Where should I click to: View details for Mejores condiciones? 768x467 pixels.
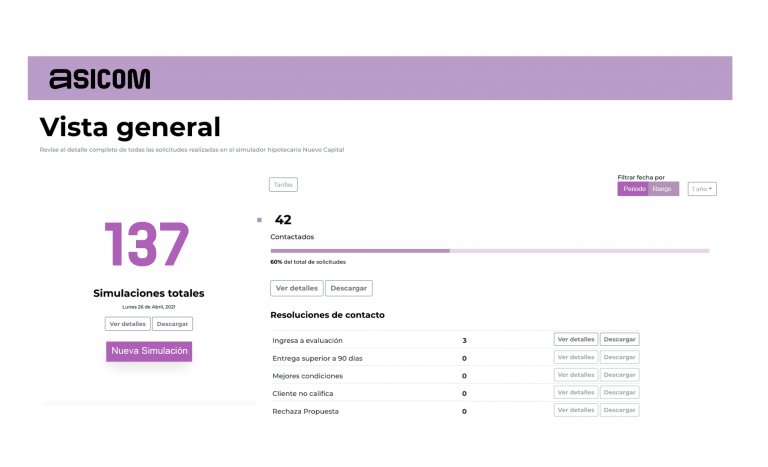click(x=576, y=375)
